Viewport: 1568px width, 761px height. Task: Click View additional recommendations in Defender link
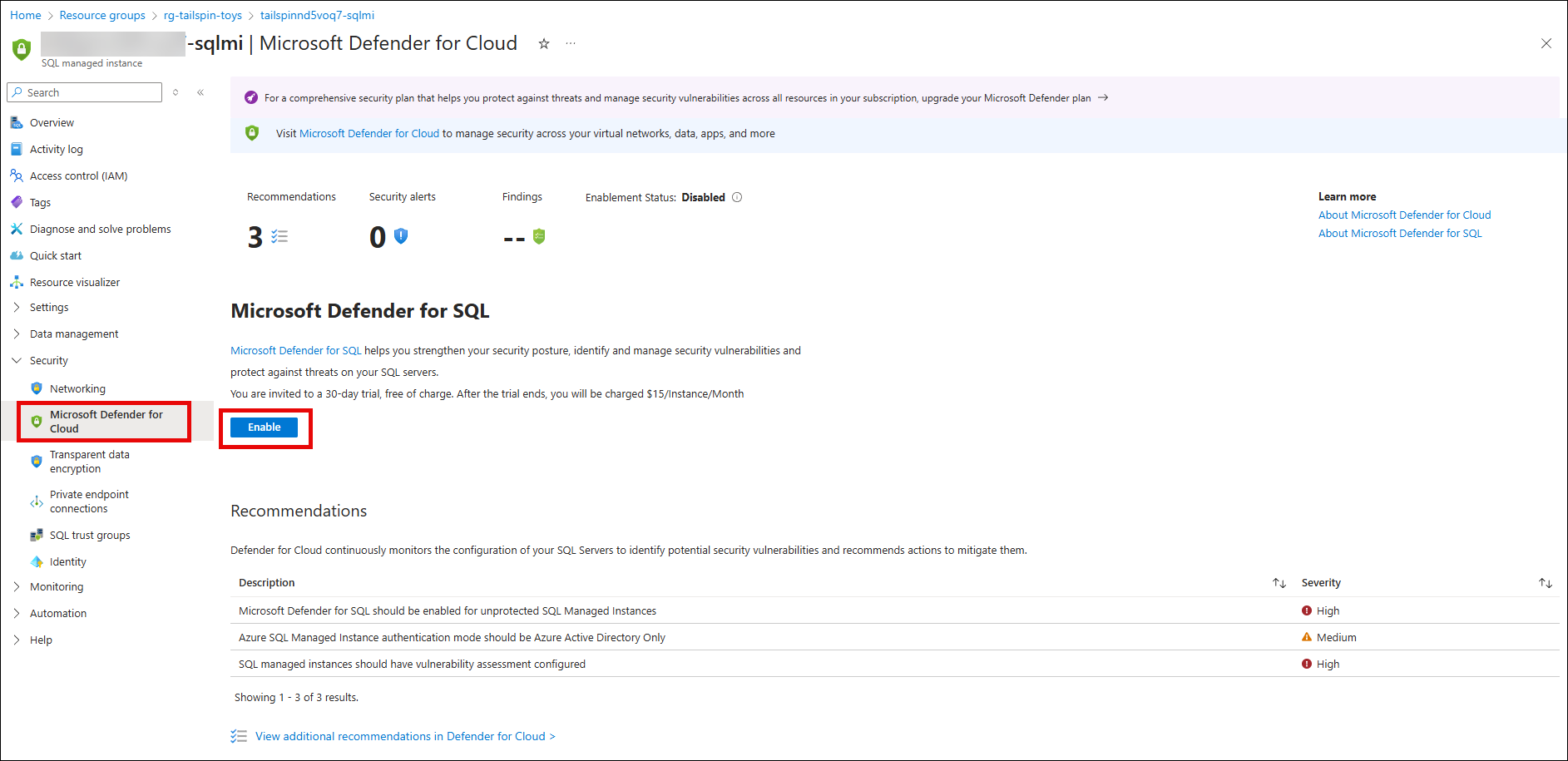pos(405,737)
